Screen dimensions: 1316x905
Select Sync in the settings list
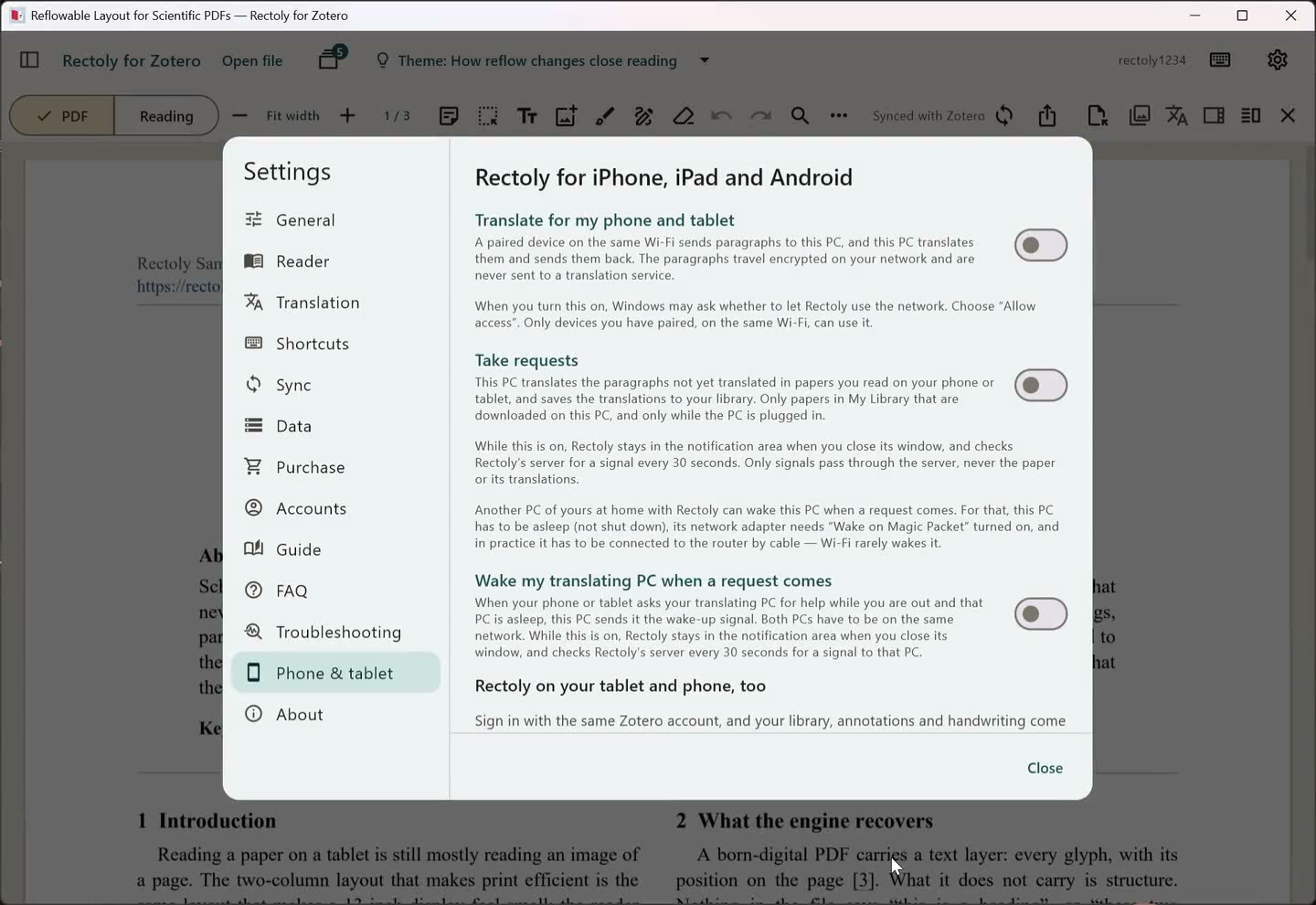(335, 385)
